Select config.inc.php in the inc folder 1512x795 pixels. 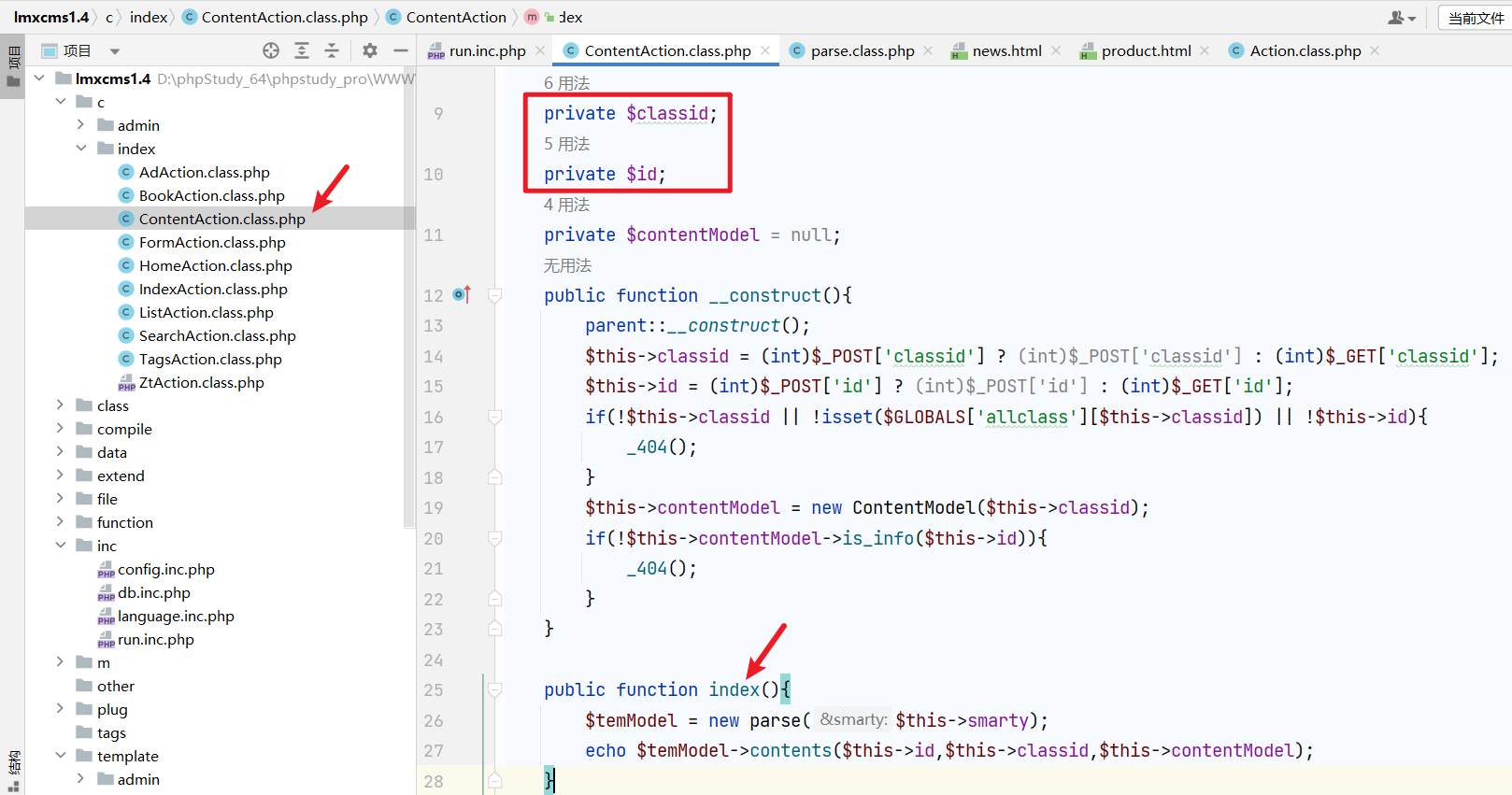156,569
